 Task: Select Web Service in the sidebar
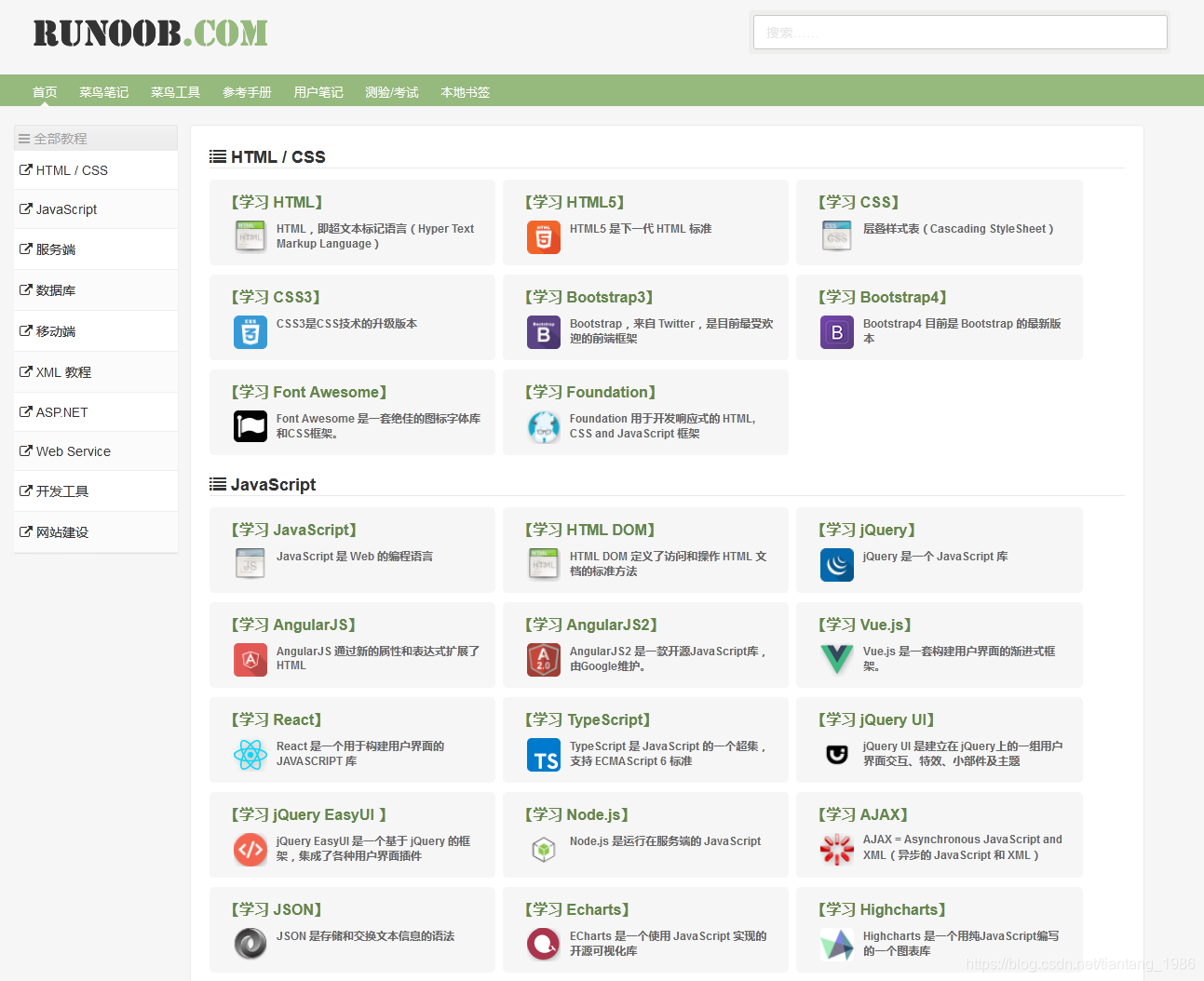(x=96, y=451)
